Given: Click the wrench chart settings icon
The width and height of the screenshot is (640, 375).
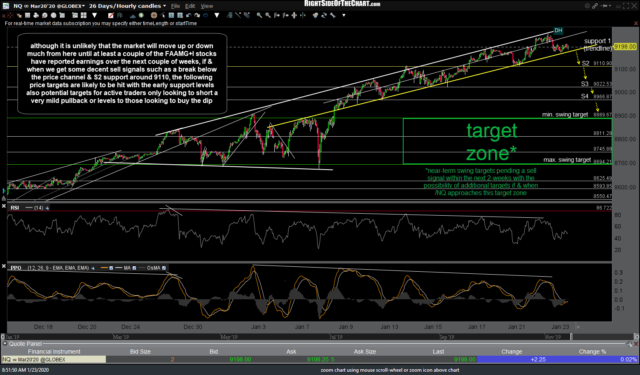Looking at the screenshot, I should click(332, 16).
